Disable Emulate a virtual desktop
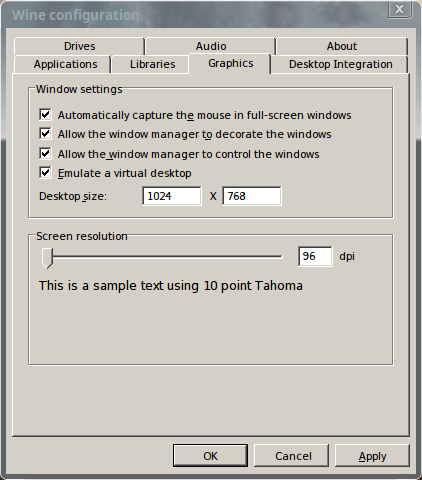 click(x=45, y=173)
